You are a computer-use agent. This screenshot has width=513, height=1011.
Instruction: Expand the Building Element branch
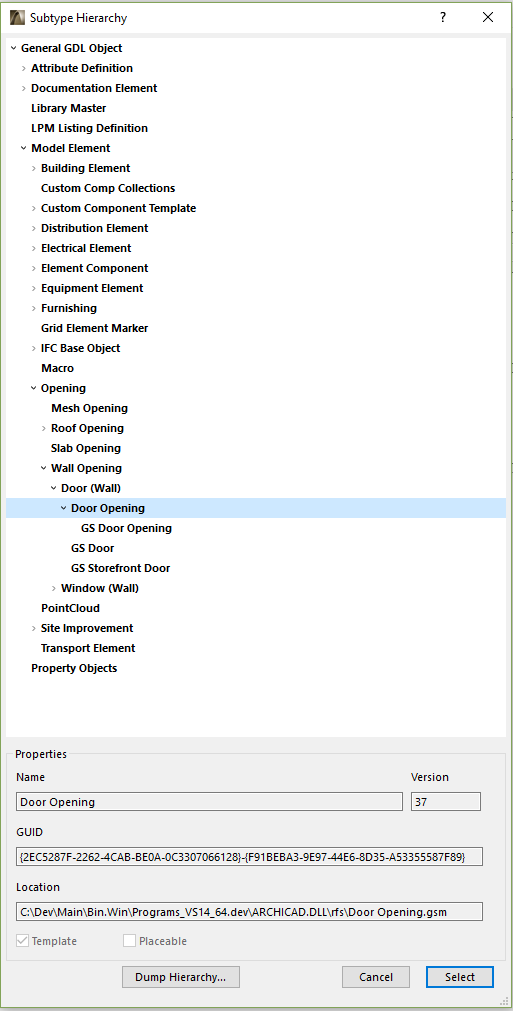[34, 168]
